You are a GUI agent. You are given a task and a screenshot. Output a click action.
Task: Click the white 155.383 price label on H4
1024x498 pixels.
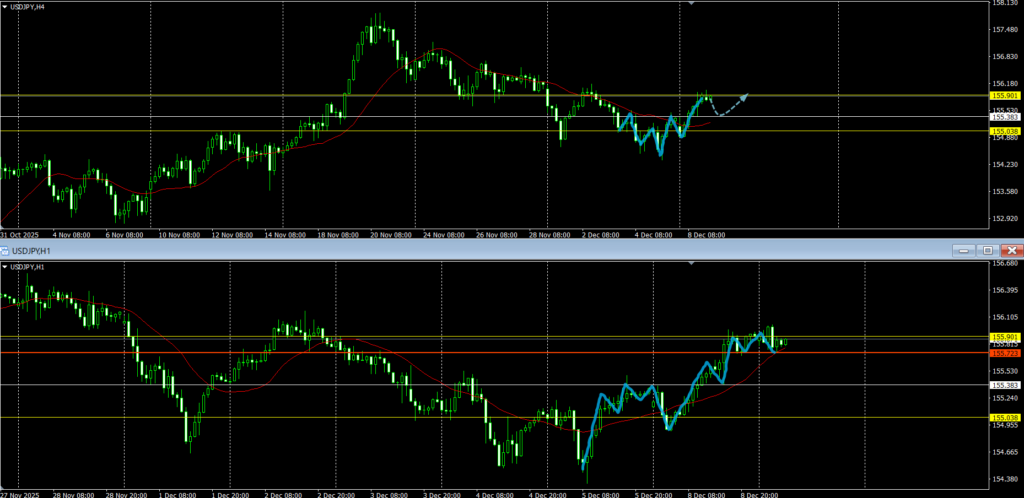[x=1004, y=117]
